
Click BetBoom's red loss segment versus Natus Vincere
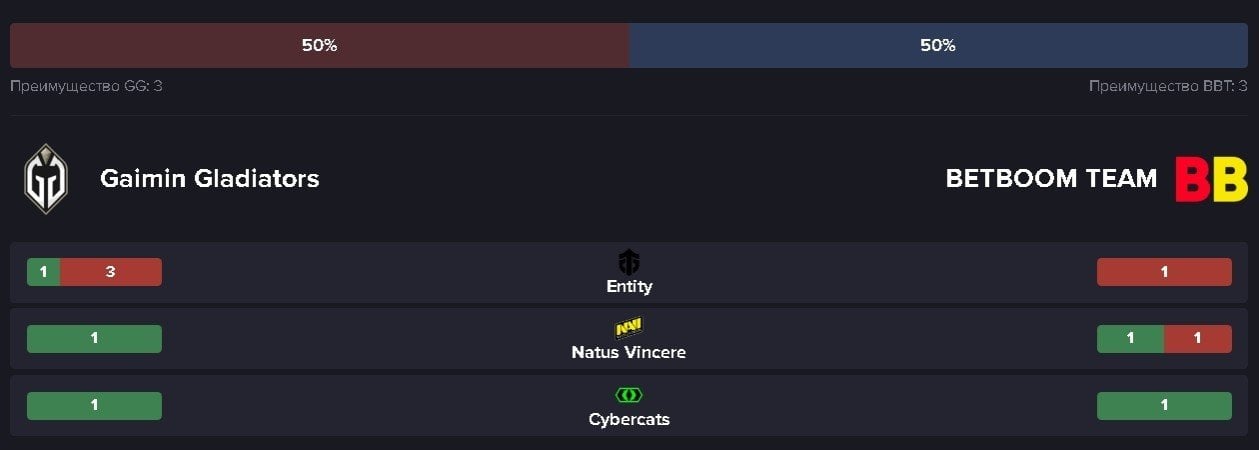click(x=1198, y=339)
